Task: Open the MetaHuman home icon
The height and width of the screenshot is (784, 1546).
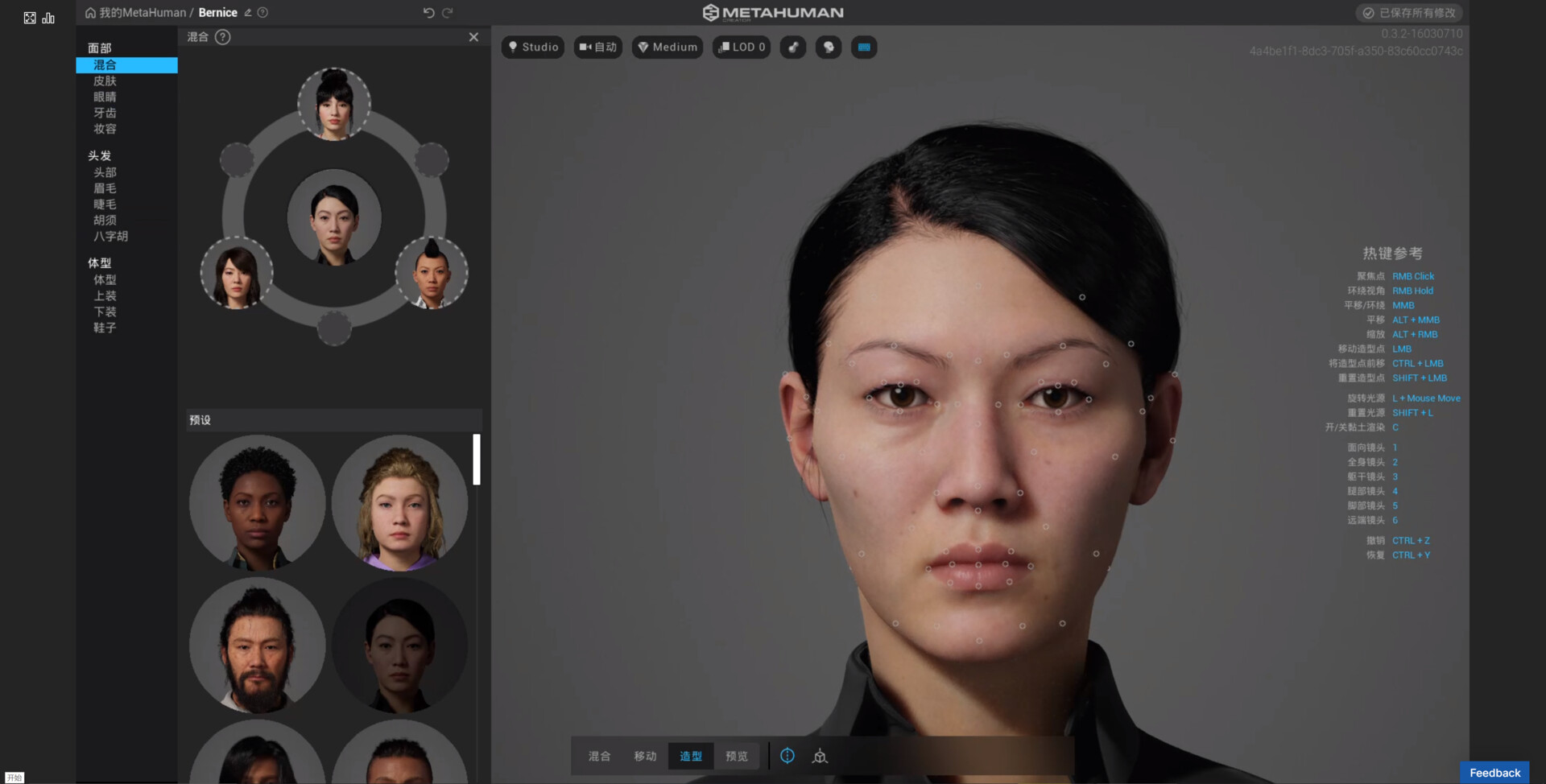Action: click(89, 12)
